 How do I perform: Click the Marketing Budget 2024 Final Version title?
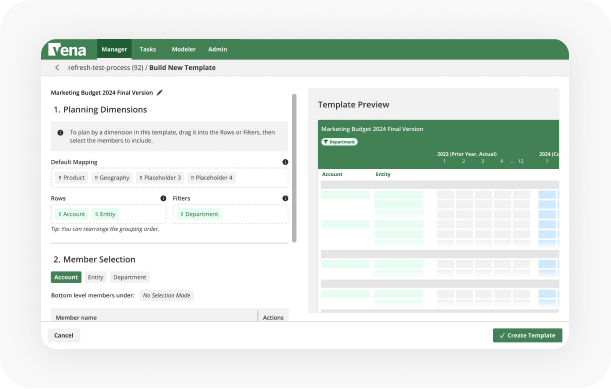click(x=102, y=92)
